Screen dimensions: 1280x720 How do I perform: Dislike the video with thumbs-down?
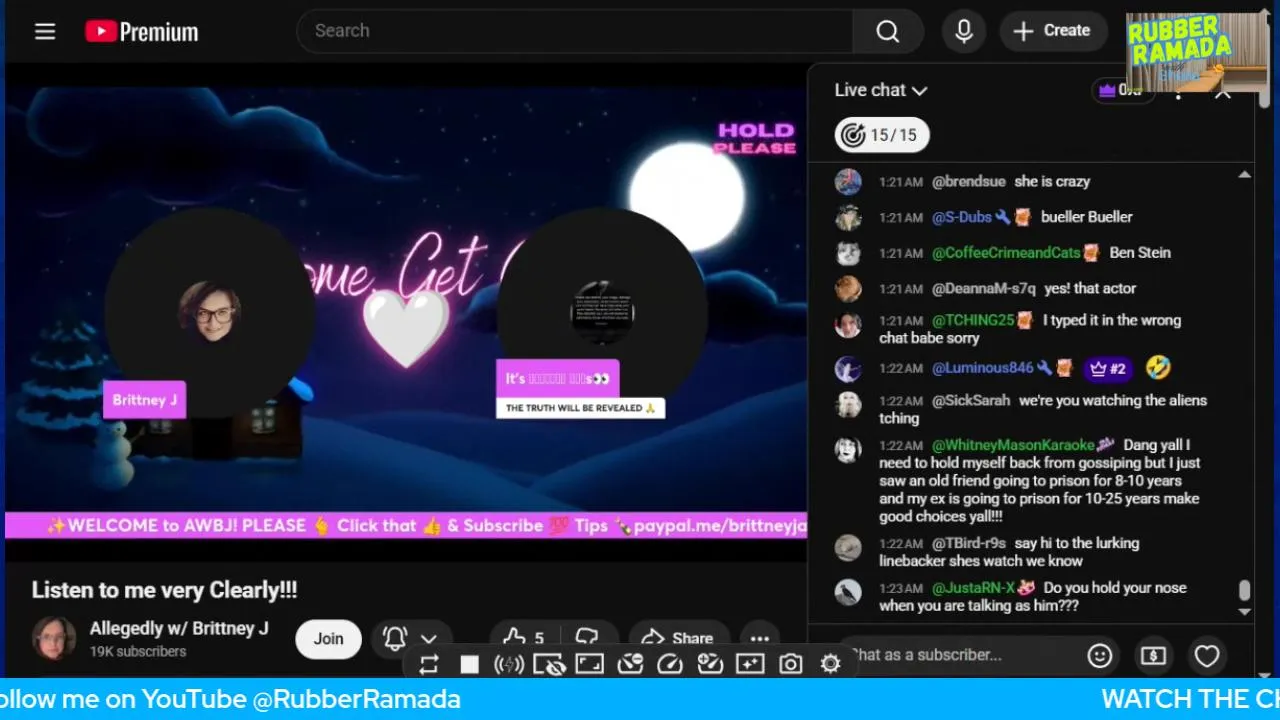(588, 638)
